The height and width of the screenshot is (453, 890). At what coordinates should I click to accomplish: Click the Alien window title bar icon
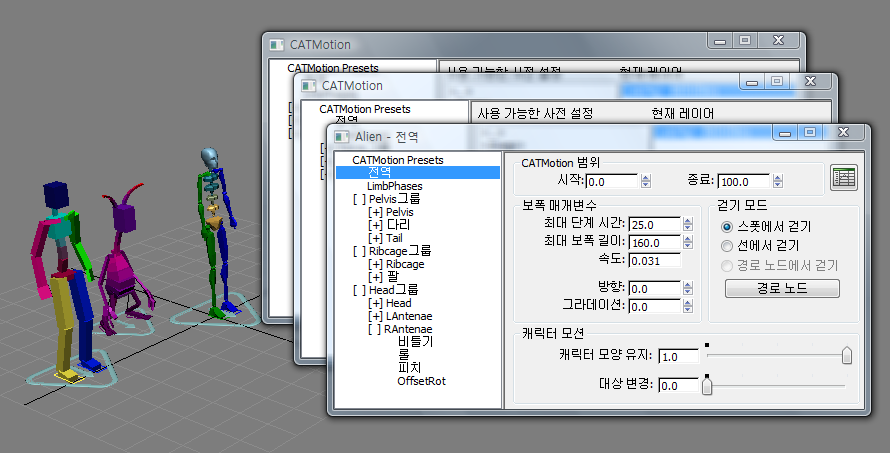click(341, 137)
